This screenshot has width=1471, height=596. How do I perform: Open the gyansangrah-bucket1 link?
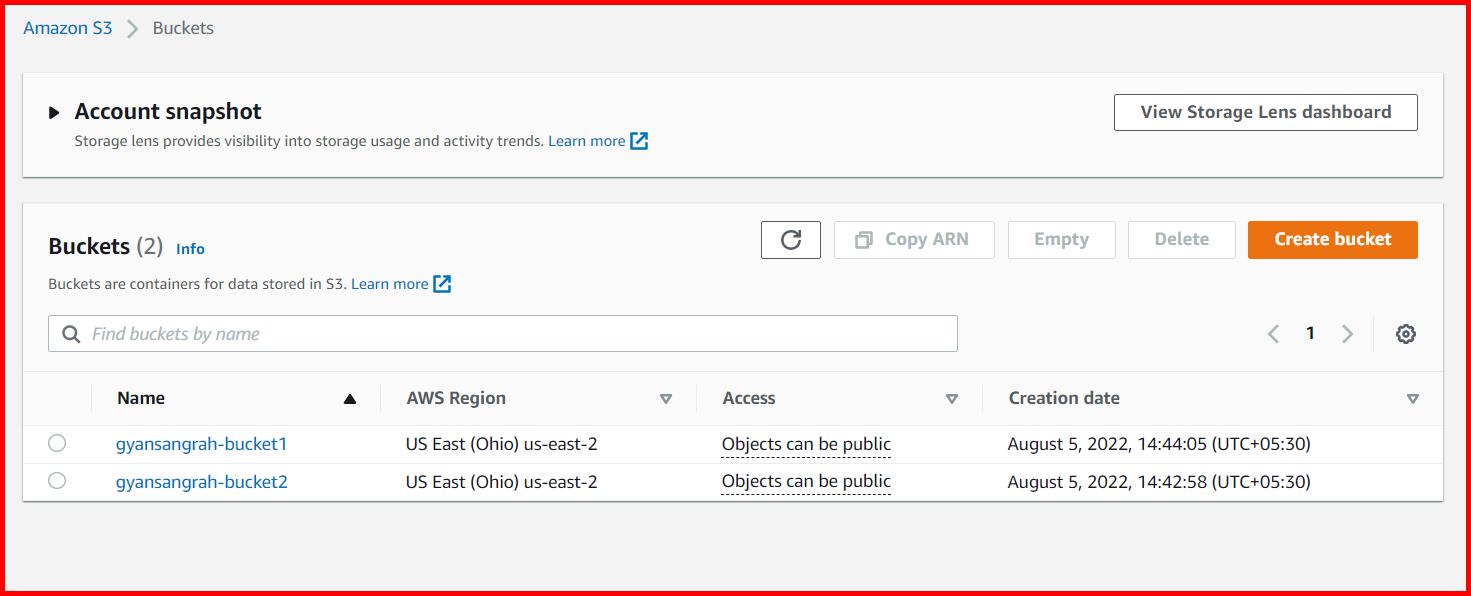201,443
